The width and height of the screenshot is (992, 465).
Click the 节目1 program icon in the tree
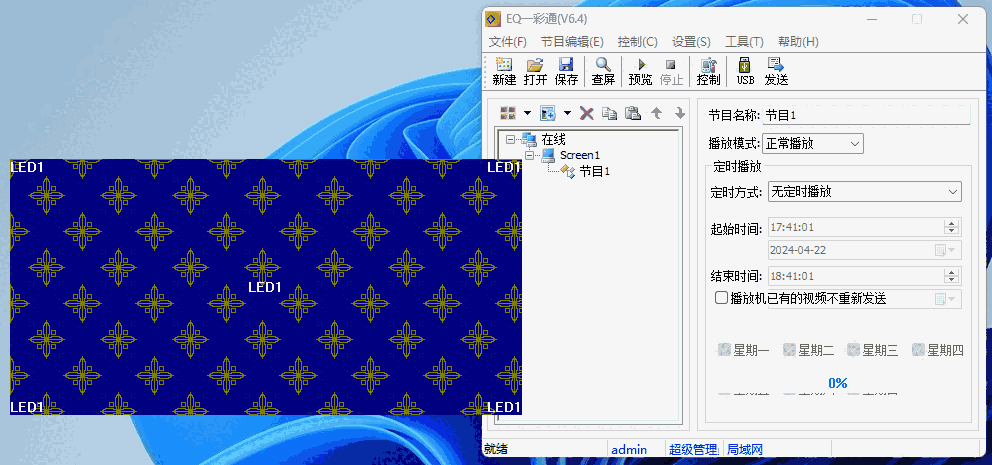567,171
